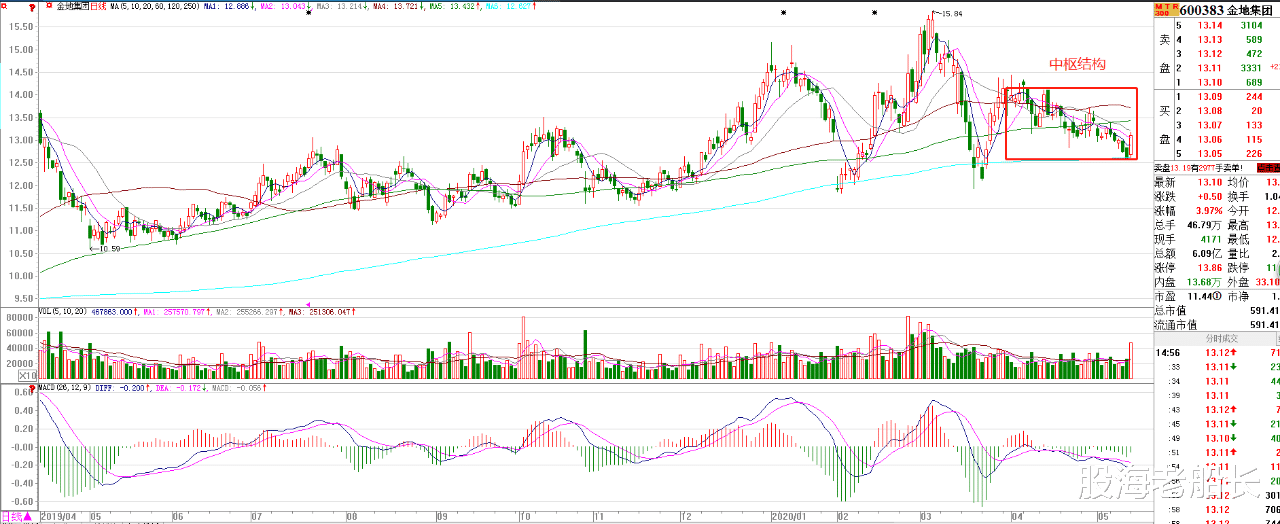The image size is (1280, 524).
Task: Click the 日线 period label in chart title
Action: point(96,6)
